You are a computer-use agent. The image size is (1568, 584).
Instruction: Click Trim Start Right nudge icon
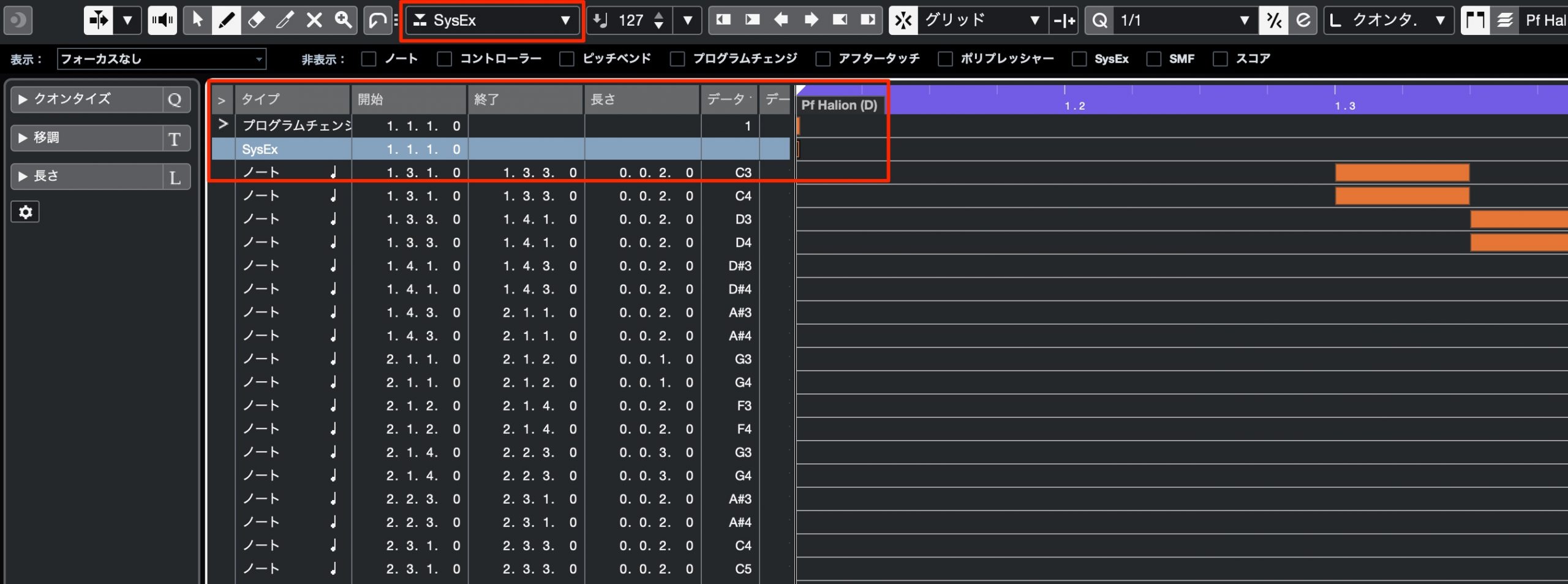[x=752, y=20]
